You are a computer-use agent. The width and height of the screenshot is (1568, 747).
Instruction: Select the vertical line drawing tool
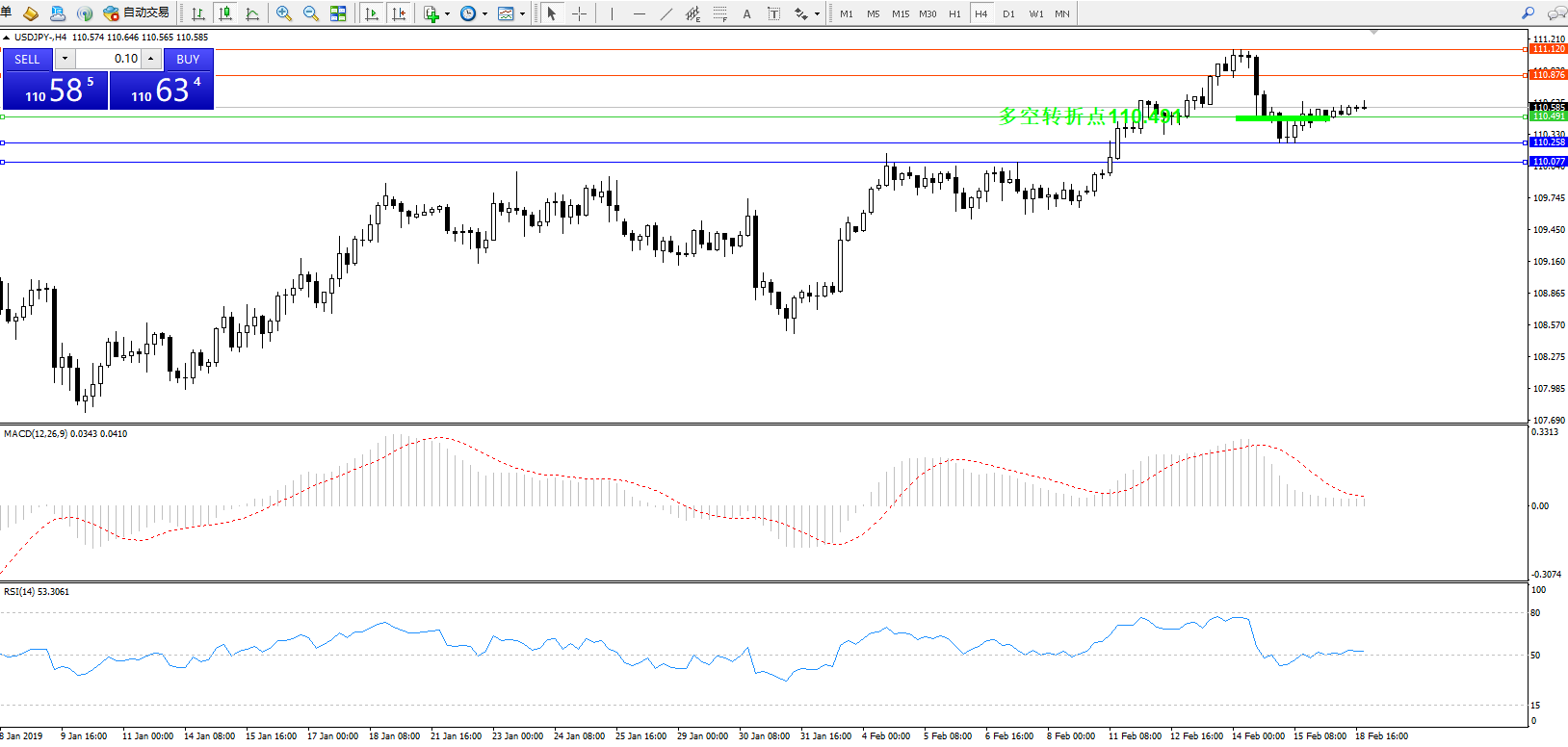tap(612, 13)
